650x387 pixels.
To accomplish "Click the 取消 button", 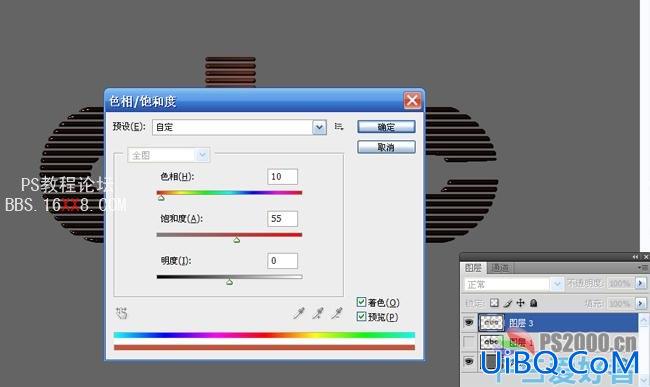I will click(x=386, y=147).
